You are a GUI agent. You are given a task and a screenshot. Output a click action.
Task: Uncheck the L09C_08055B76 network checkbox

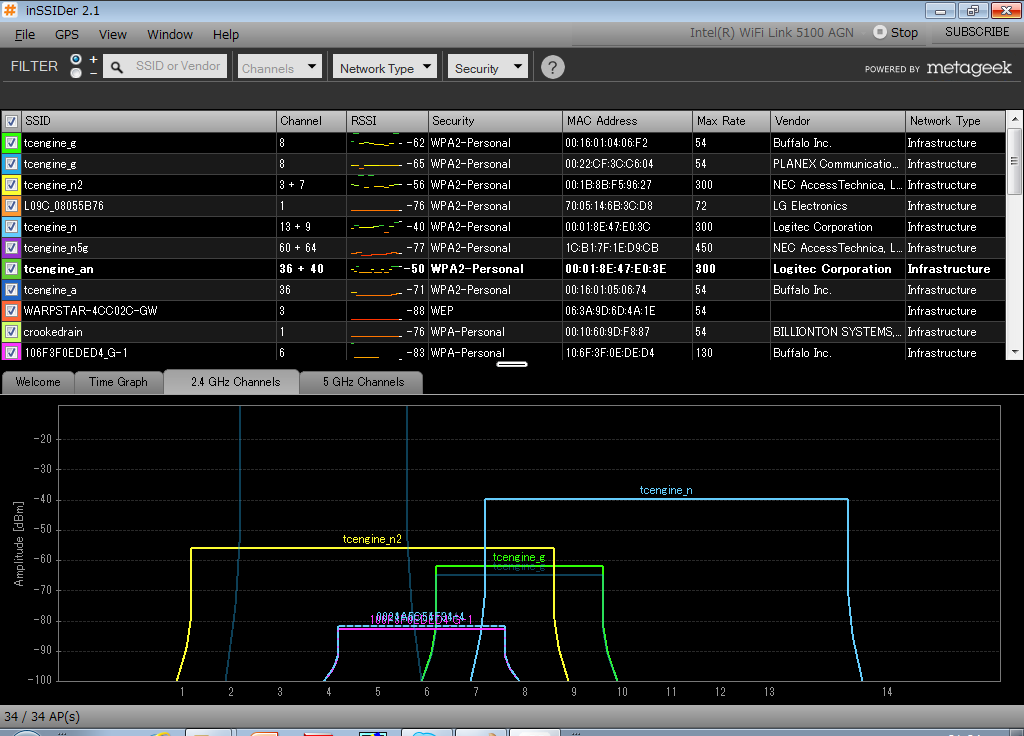(x=11, y=206)
